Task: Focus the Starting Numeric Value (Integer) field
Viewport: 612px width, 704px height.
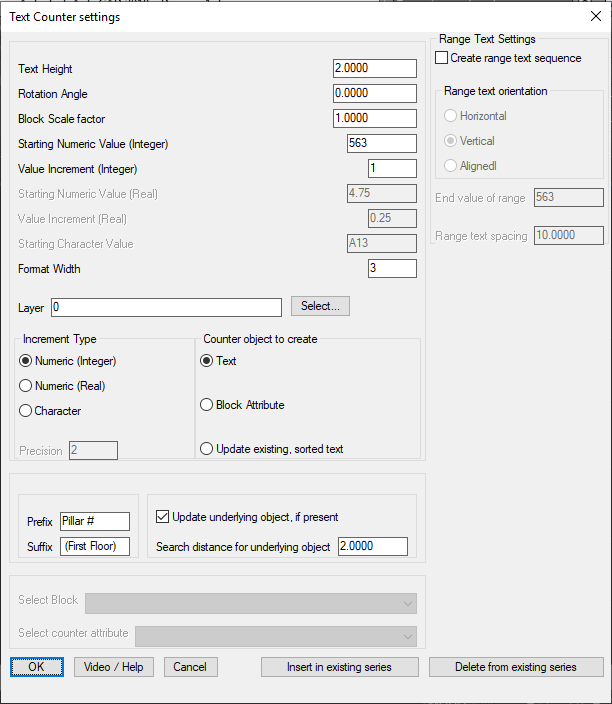Action: pyautogui.click(x=381, y=143)
